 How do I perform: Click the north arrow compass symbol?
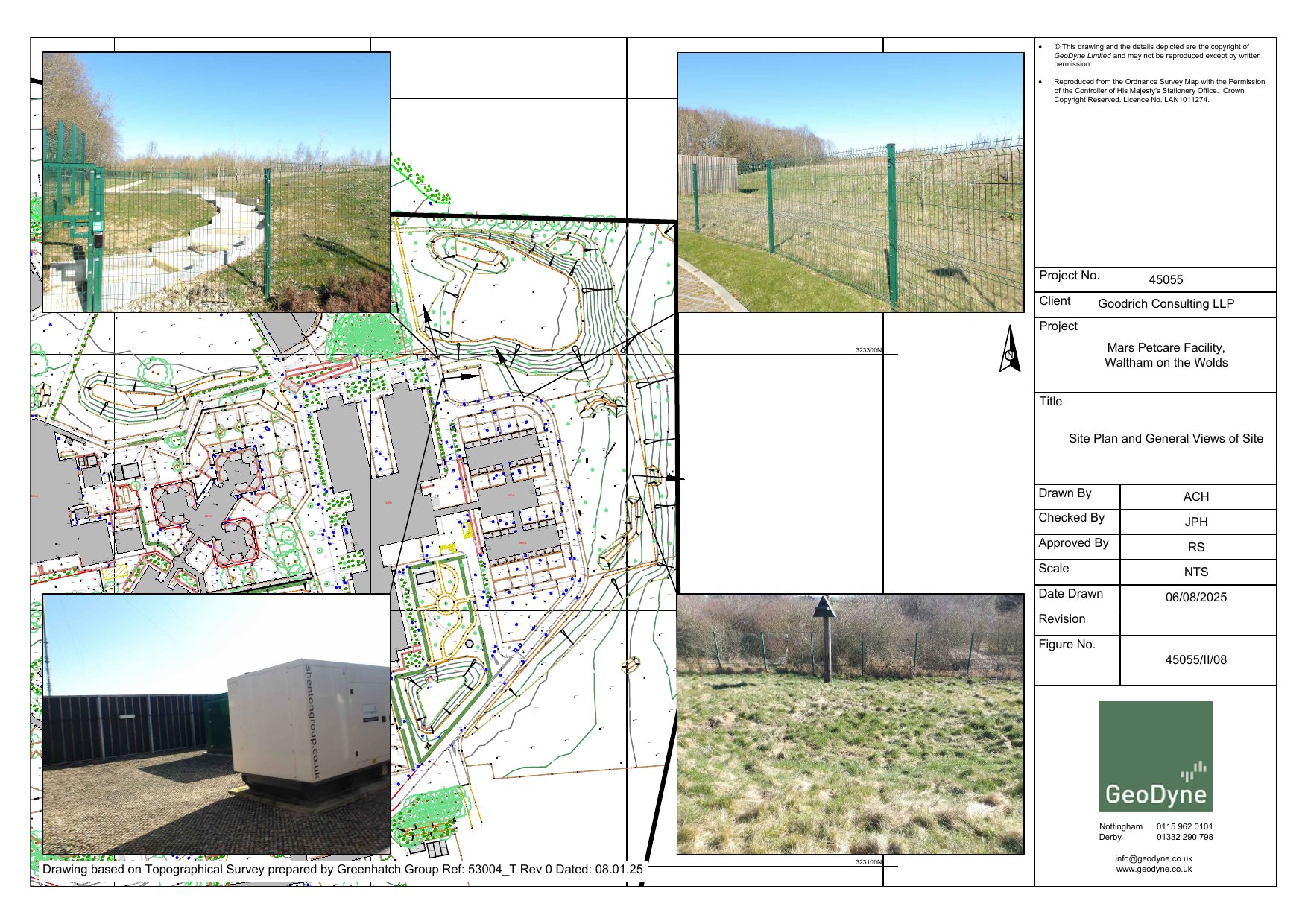coord(1010,349)
